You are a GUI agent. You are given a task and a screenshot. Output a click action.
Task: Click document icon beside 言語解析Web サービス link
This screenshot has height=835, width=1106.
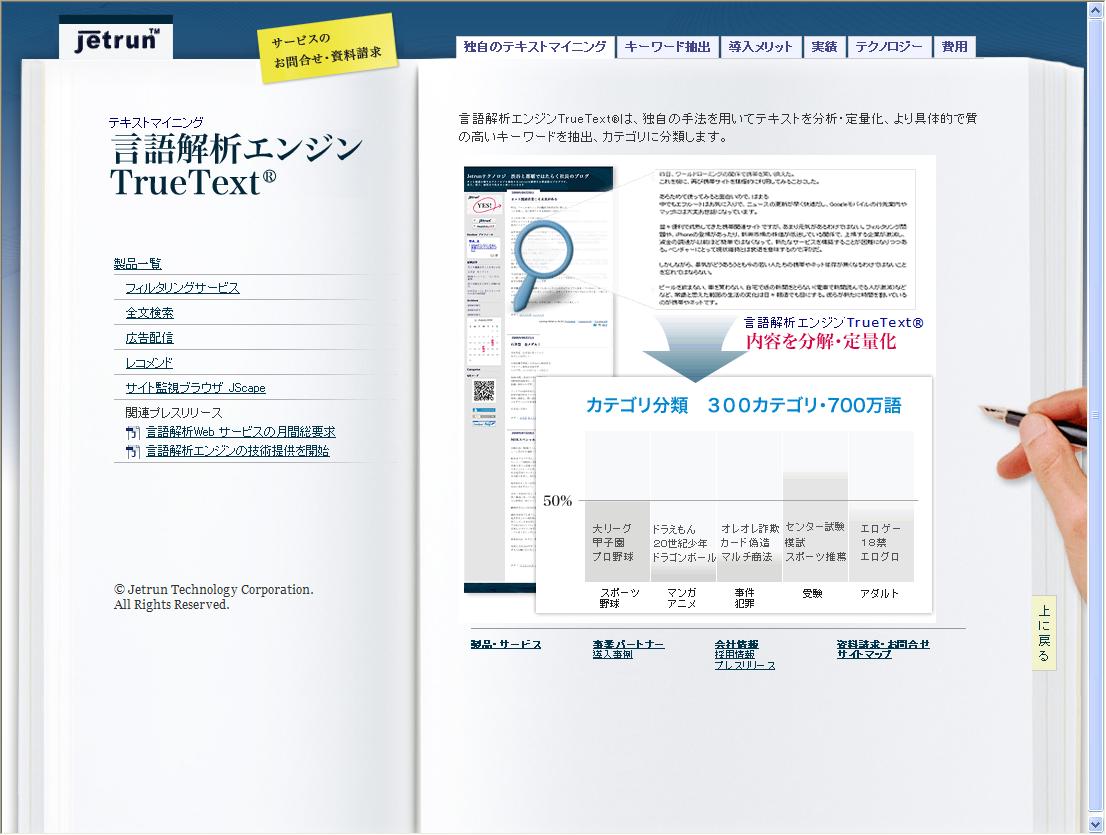(x=133, y=432)
